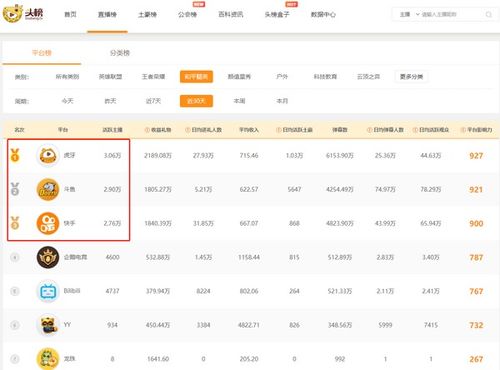
Task: Click the 斗鱼 platform name
Action: pyautogui.click(x=69, y=189)
